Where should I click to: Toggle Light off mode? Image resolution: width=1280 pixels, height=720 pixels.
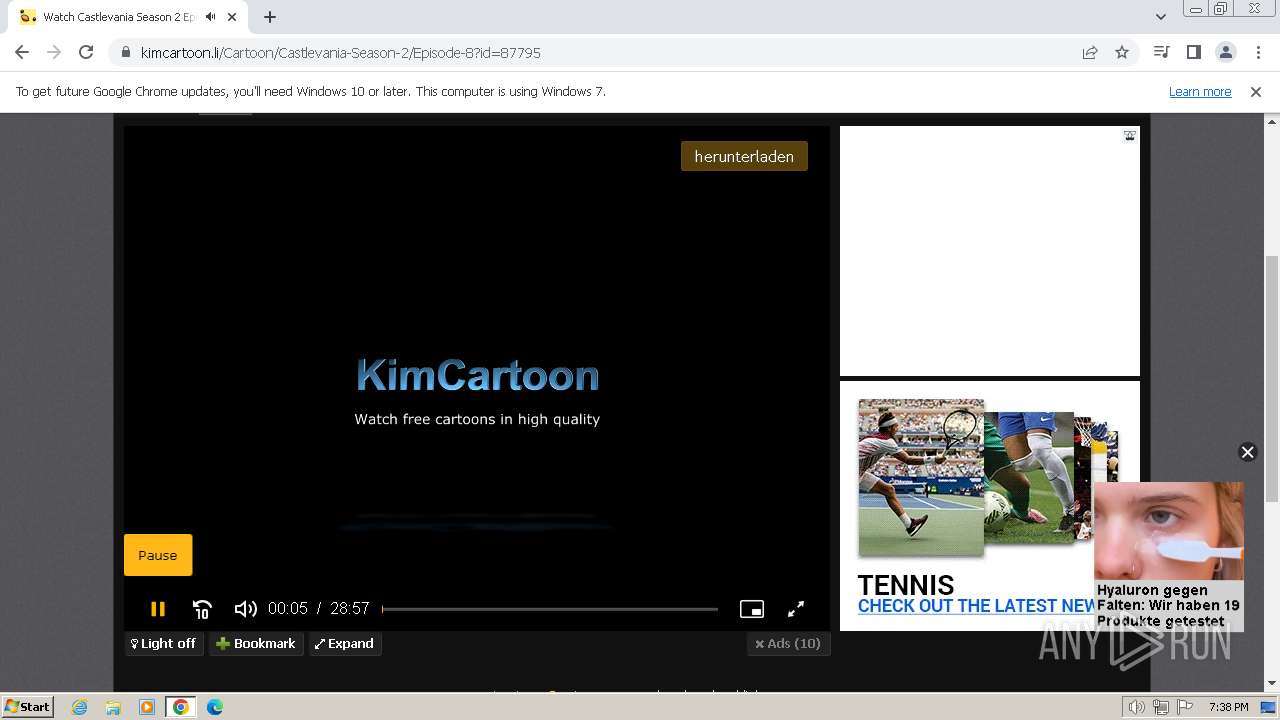click(x=164, y=644)
